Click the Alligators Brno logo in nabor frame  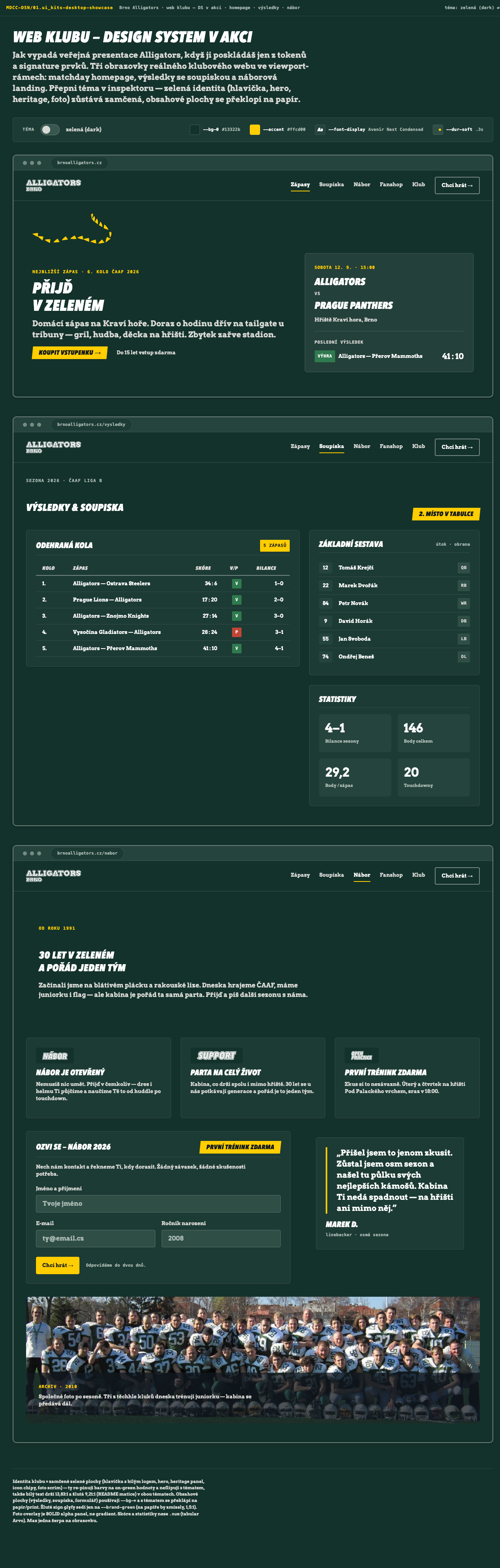tap(53, 875)
